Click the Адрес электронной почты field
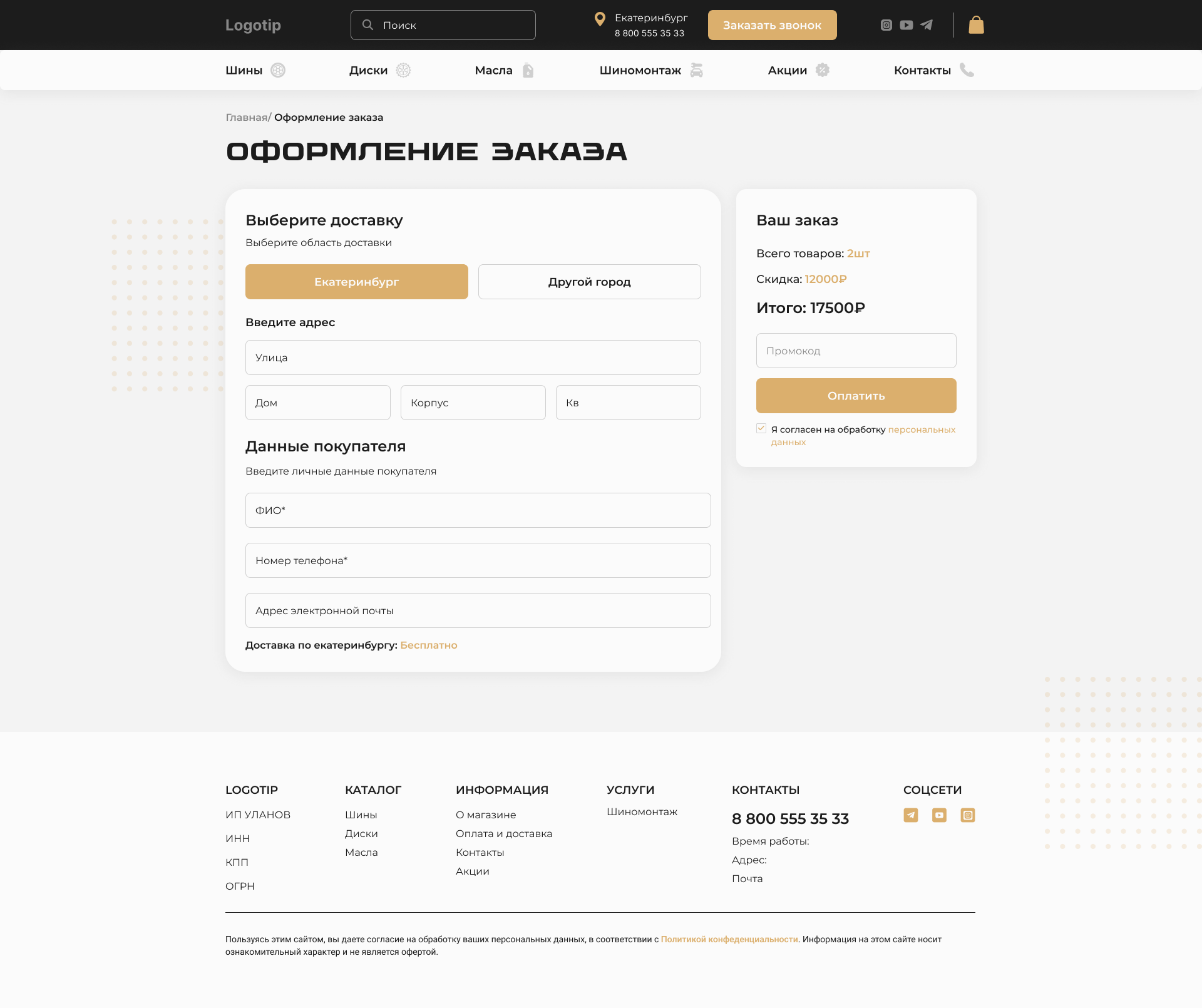This screenshot has width=1202, height=1008. pyautogui.click(x=478, y=610)
